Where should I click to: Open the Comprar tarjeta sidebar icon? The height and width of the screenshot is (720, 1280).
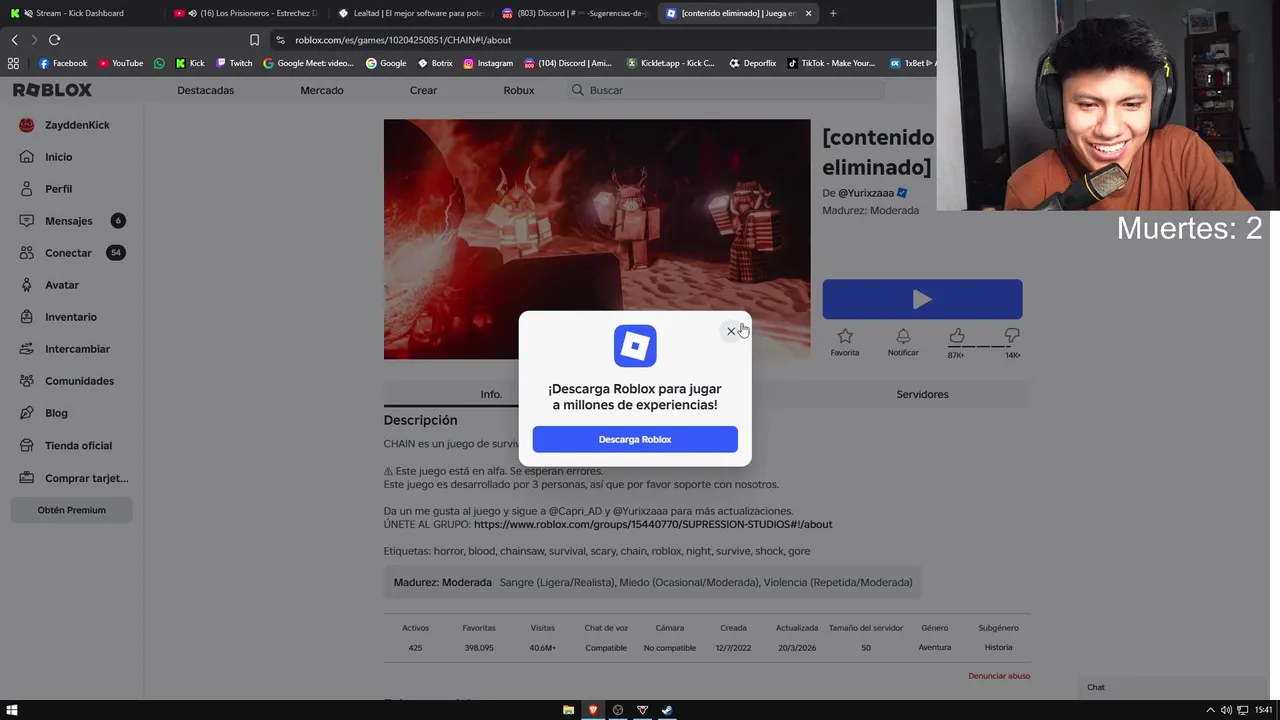tap(27, 478)
